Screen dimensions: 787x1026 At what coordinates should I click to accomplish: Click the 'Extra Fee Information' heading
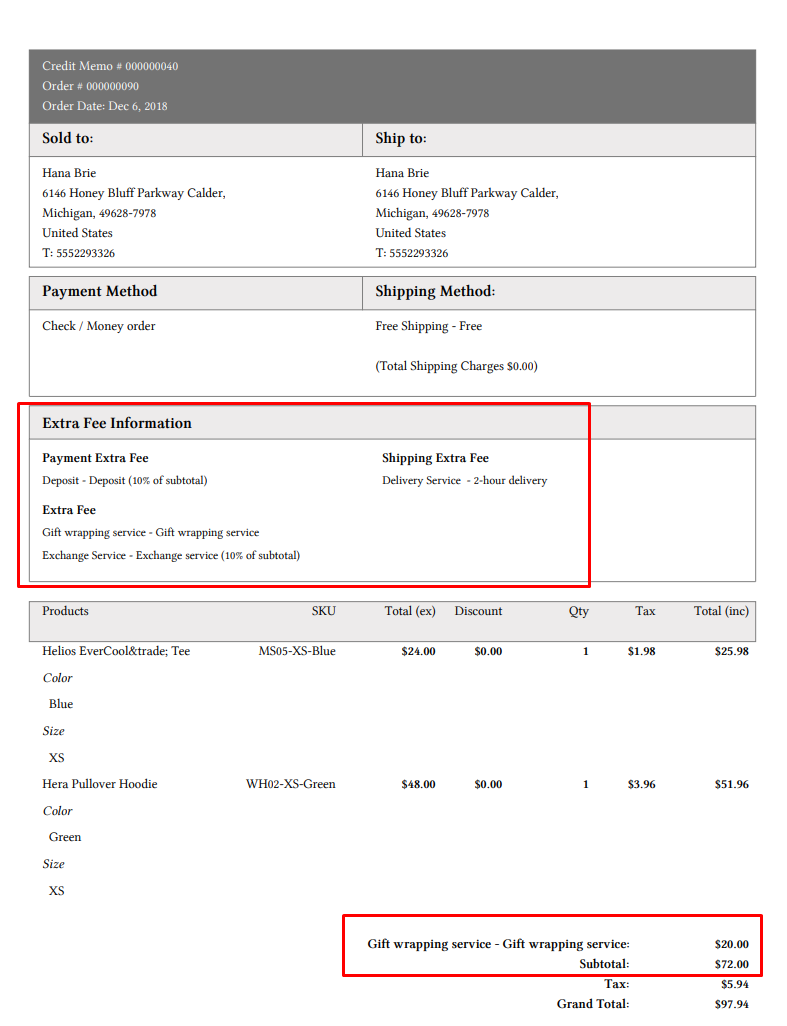tap(116, 423)
